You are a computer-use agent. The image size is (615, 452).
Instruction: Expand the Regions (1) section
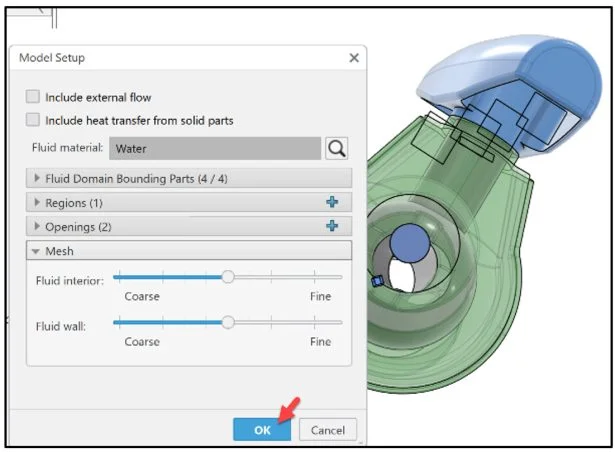click(38, 202)
